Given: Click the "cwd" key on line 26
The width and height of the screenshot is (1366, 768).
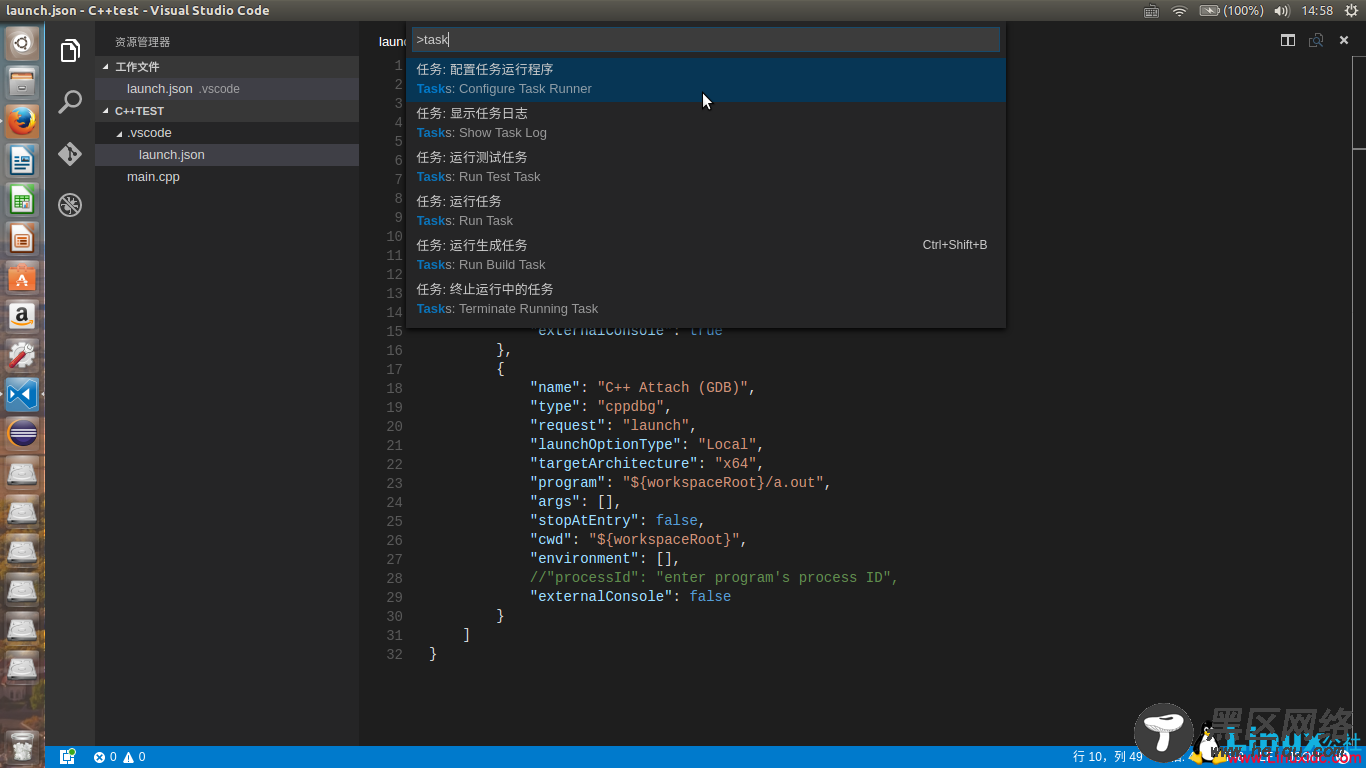Looking at the screenshot, I should pos(551,540).
